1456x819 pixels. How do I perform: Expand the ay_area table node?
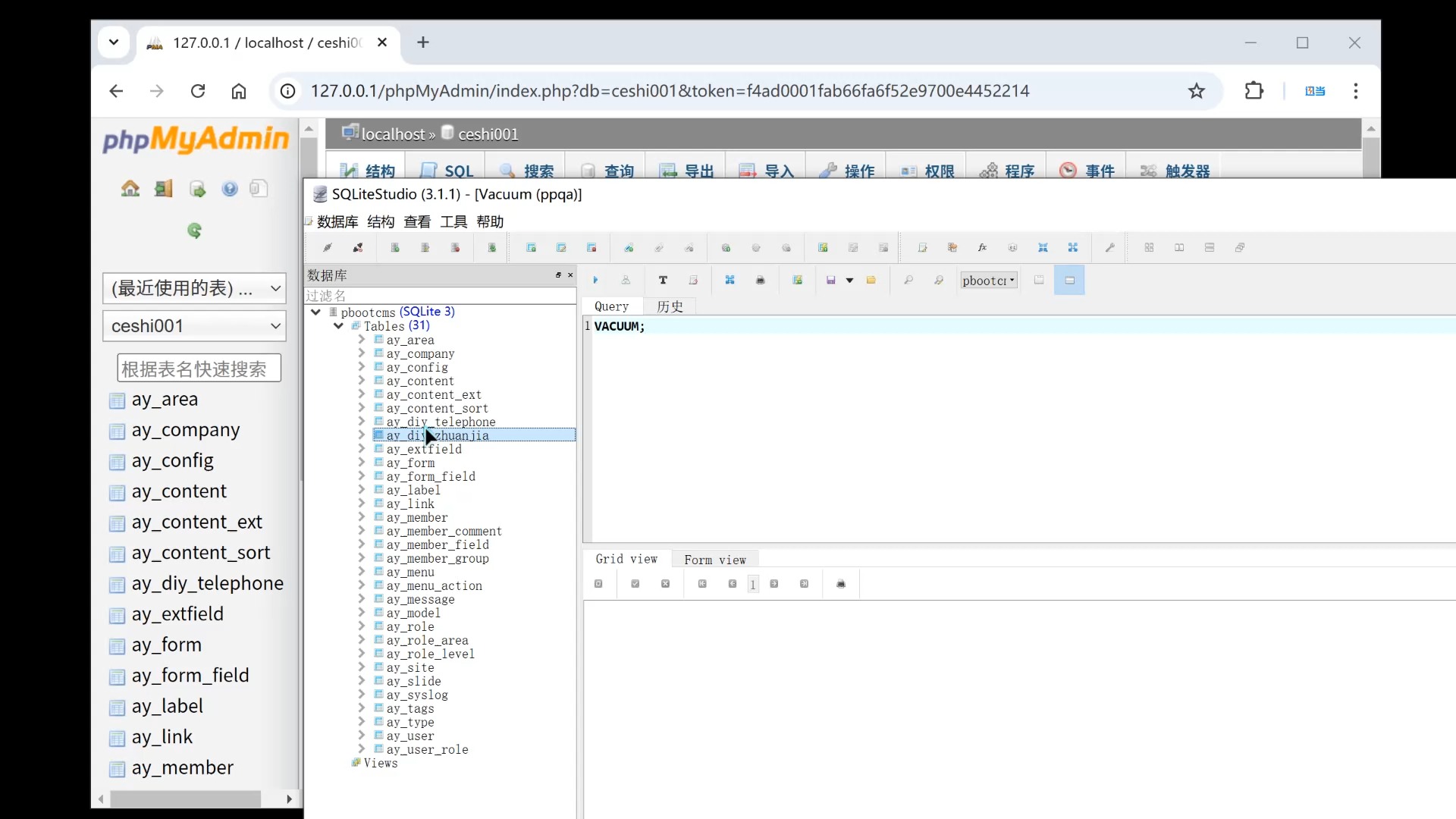tap(362, 340)
